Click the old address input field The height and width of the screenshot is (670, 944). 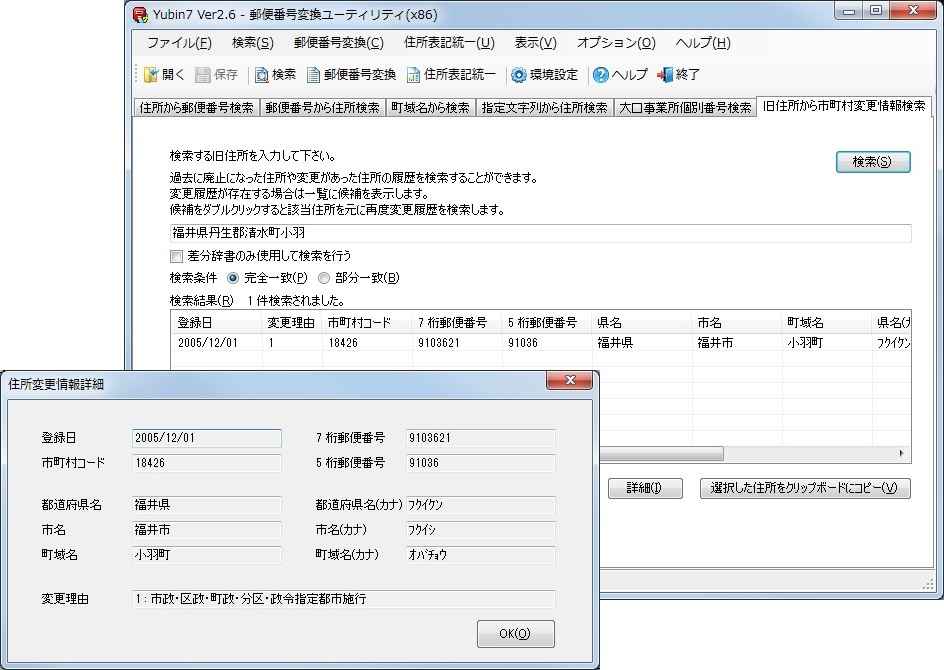pyautogui.click(x=540, y=233)
